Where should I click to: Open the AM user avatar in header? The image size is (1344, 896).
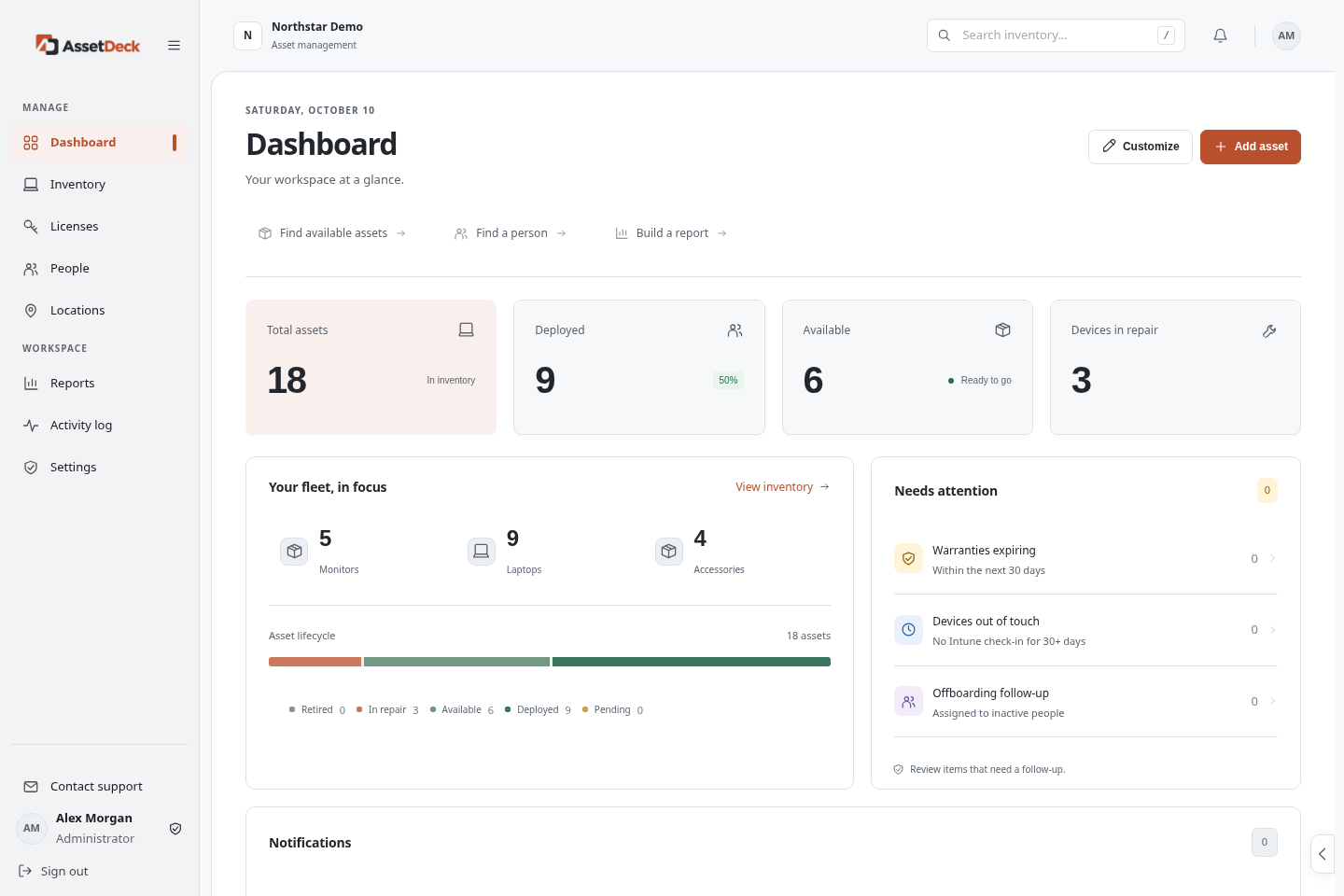click(x=1286, y=35)
